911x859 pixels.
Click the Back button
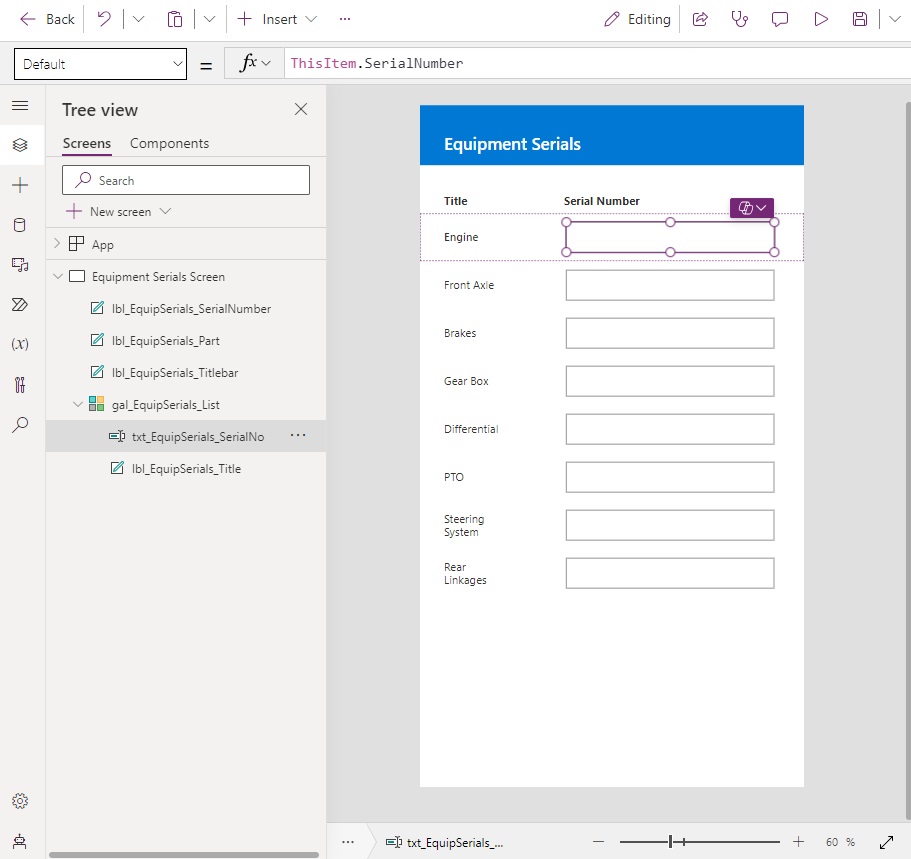45,19
